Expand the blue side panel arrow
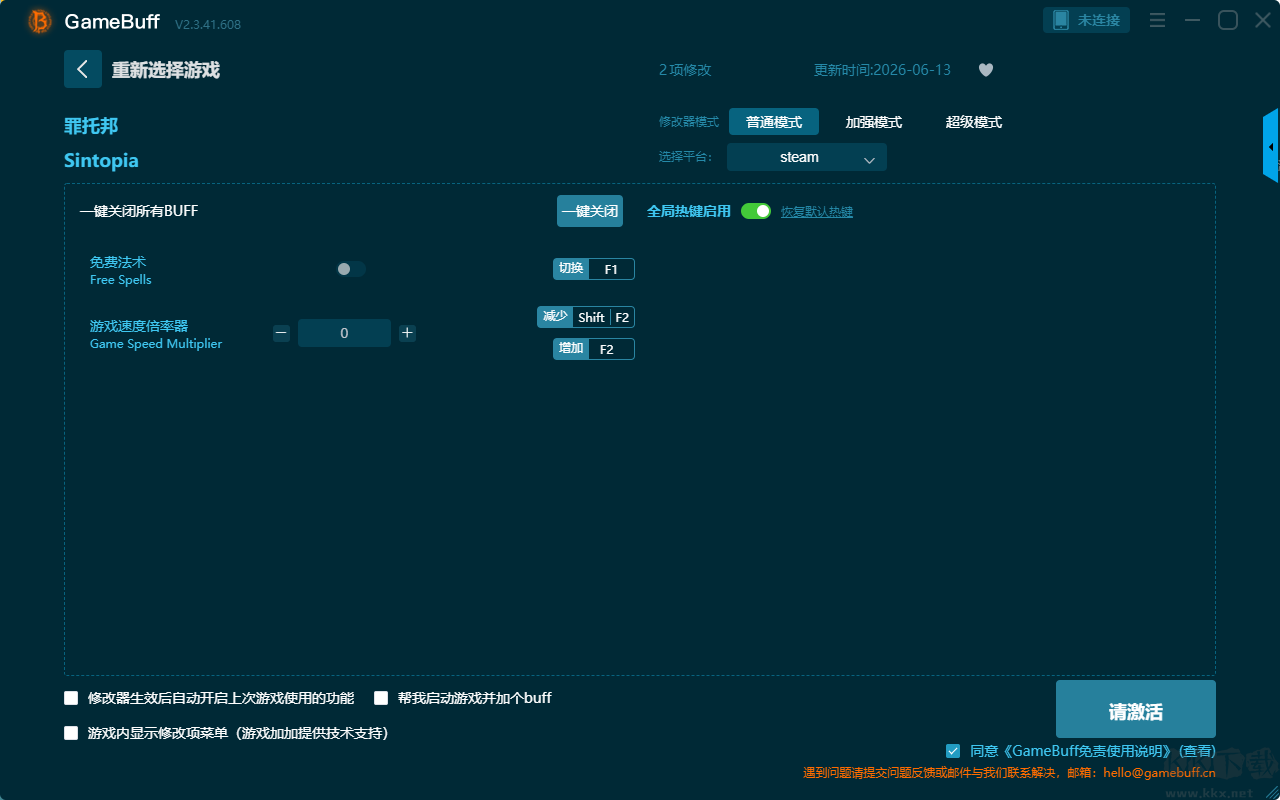The width and height of the screenshot is (1280, 800). point(1271,146)
